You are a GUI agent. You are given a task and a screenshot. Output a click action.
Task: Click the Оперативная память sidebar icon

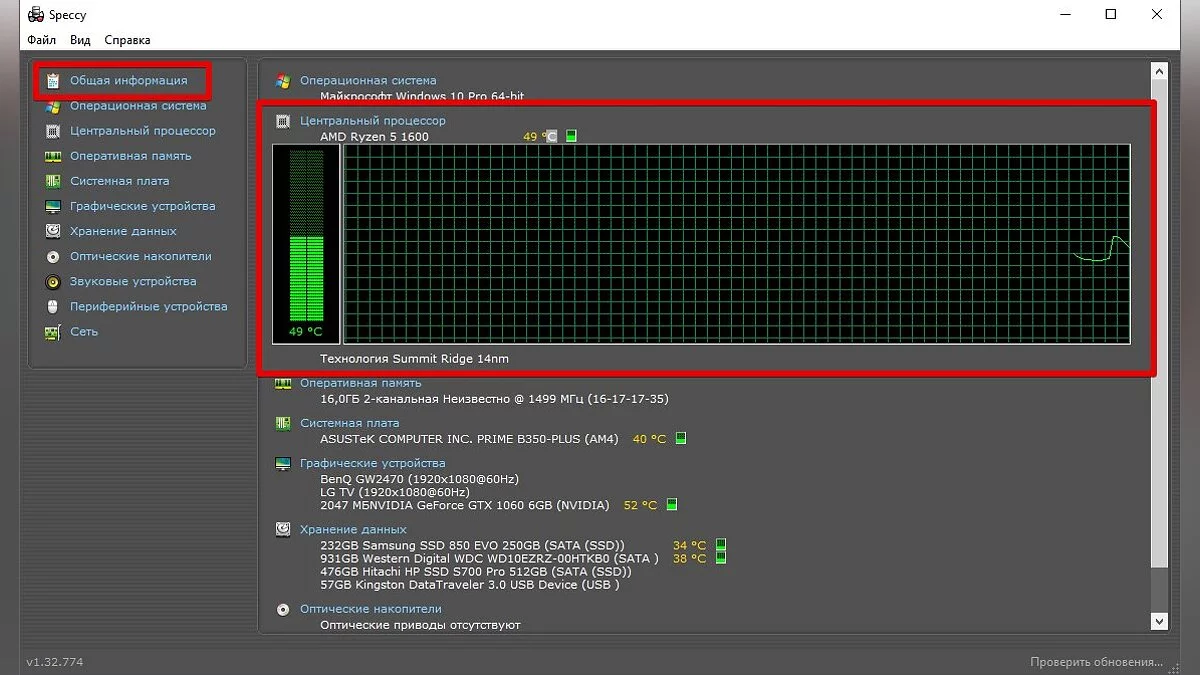[53, 156]
